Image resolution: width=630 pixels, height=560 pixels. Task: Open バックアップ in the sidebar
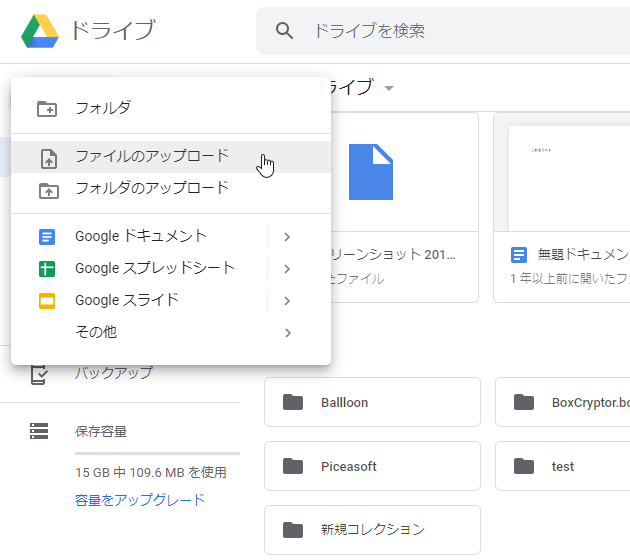[114, 373]
